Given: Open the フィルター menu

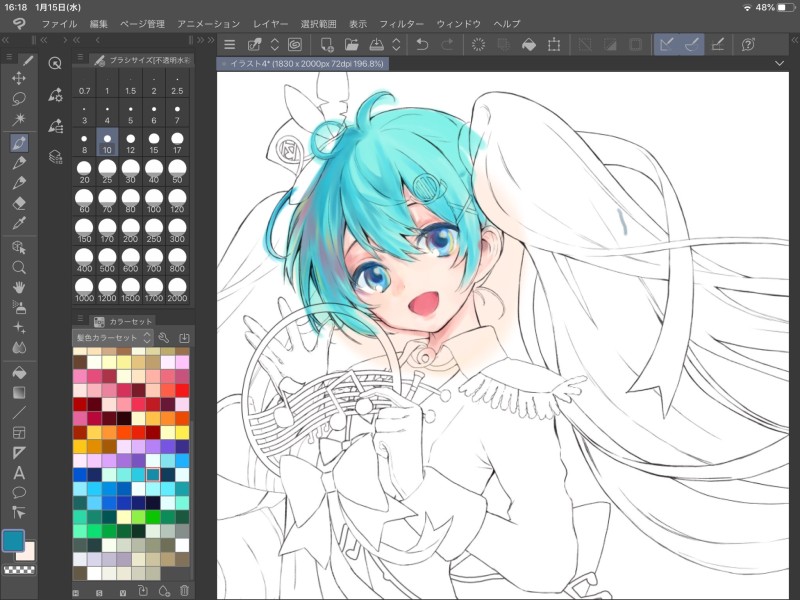Looking at the screenshot, I should (x=402, y=24).
